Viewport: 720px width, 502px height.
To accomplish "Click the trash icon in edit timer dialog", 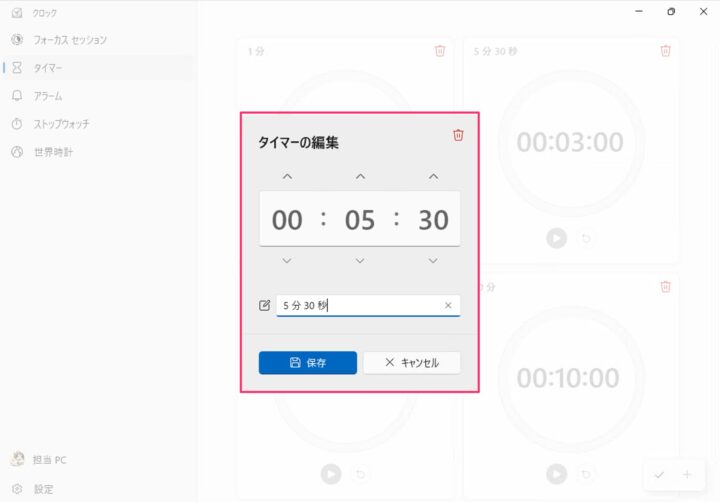I will click(458, 135).
